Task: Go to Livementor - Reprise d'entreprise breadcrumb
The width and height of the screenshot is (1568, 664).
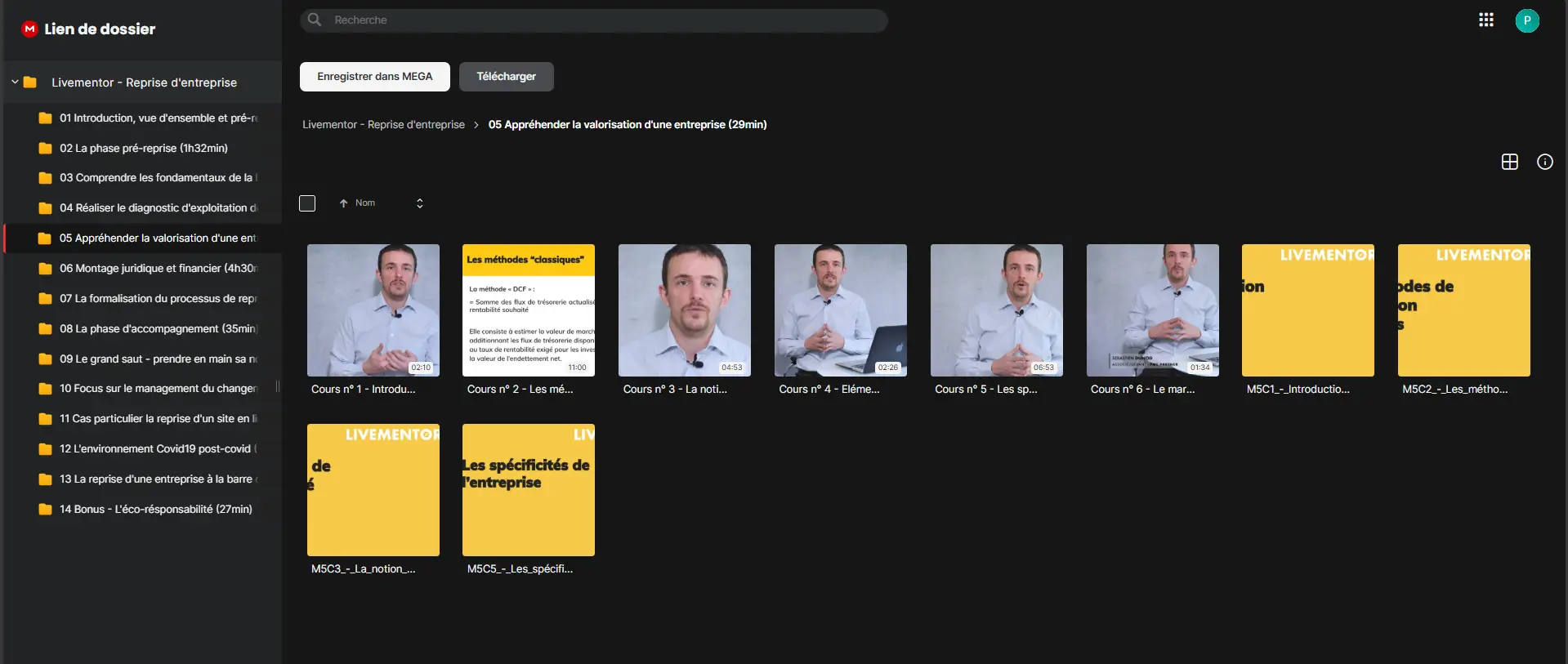Action: pyautogui.click(x=383, y=125)
